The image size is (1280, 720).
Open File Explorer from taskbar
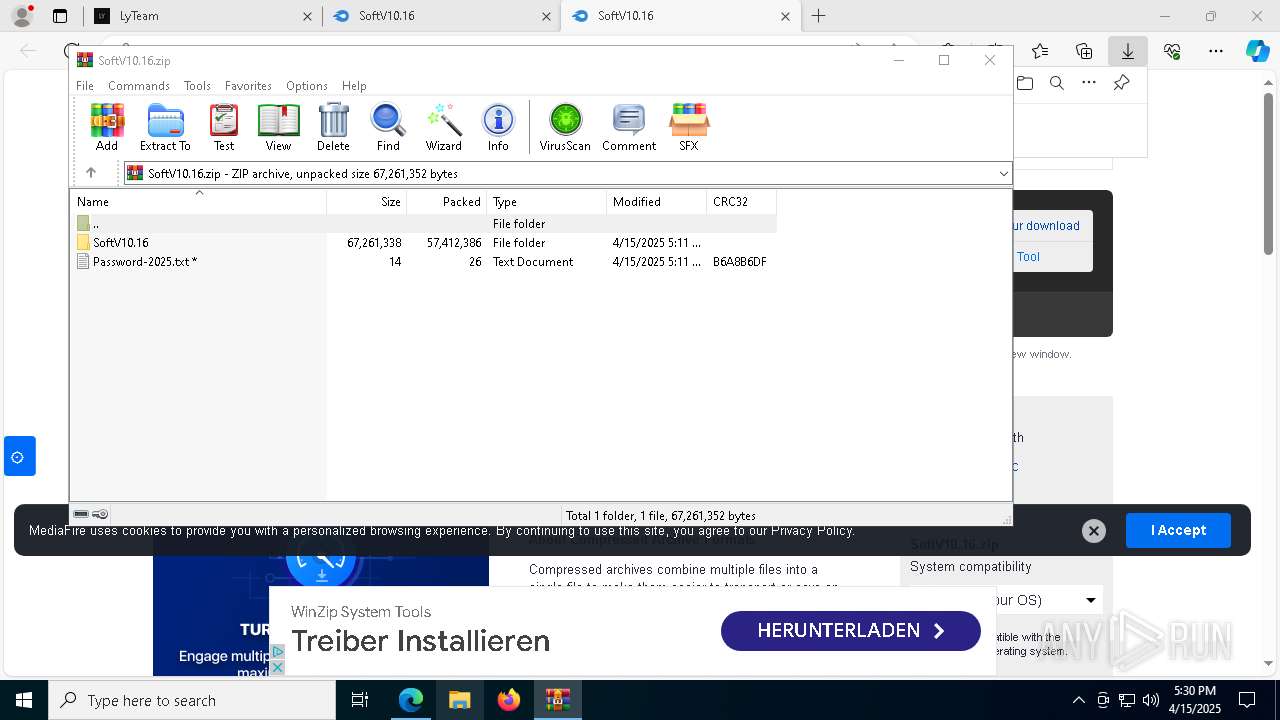pyautogui.click(x=460, y=700)
